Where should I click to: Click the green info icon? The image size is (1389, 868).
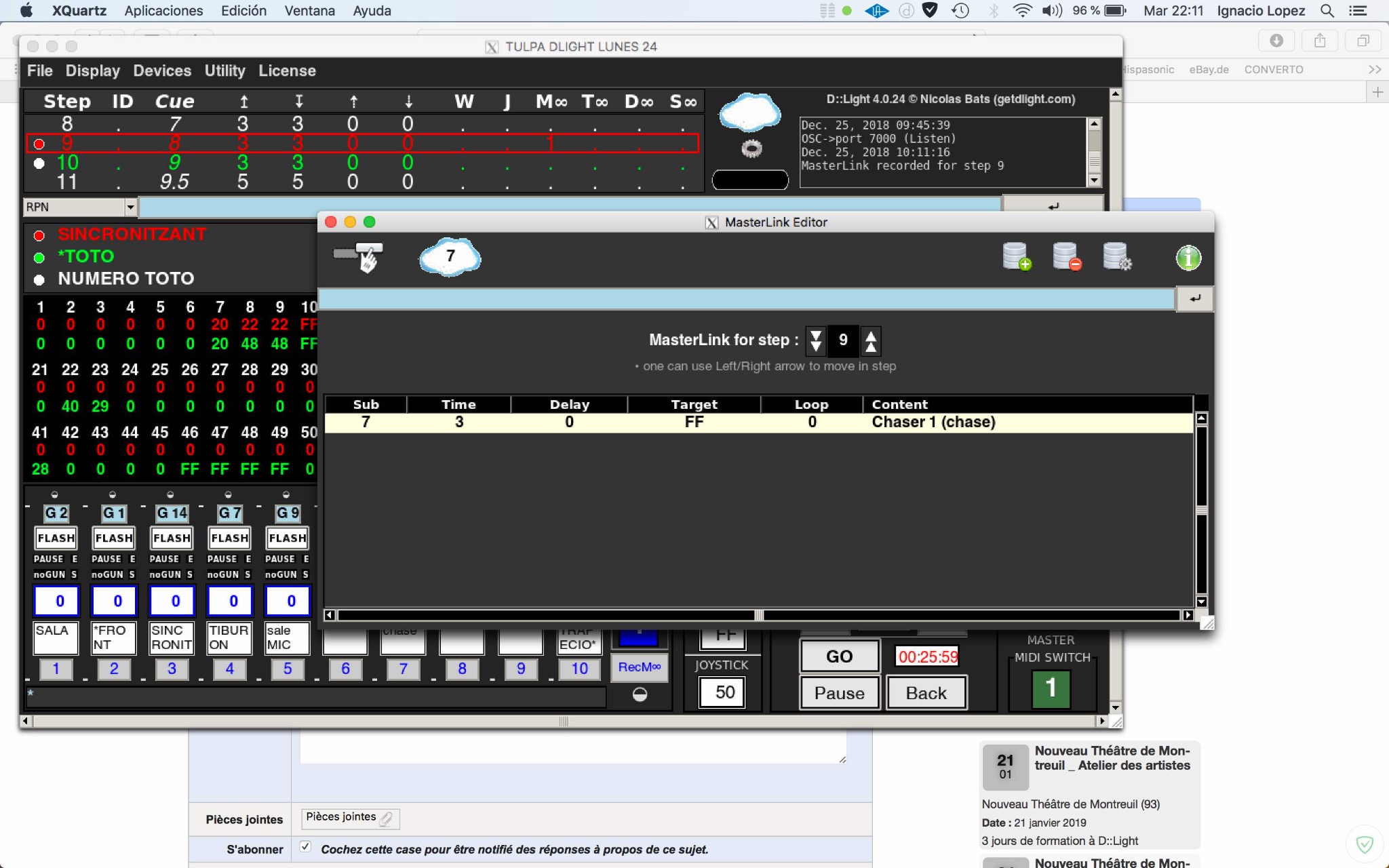(x=1188, y=258)
